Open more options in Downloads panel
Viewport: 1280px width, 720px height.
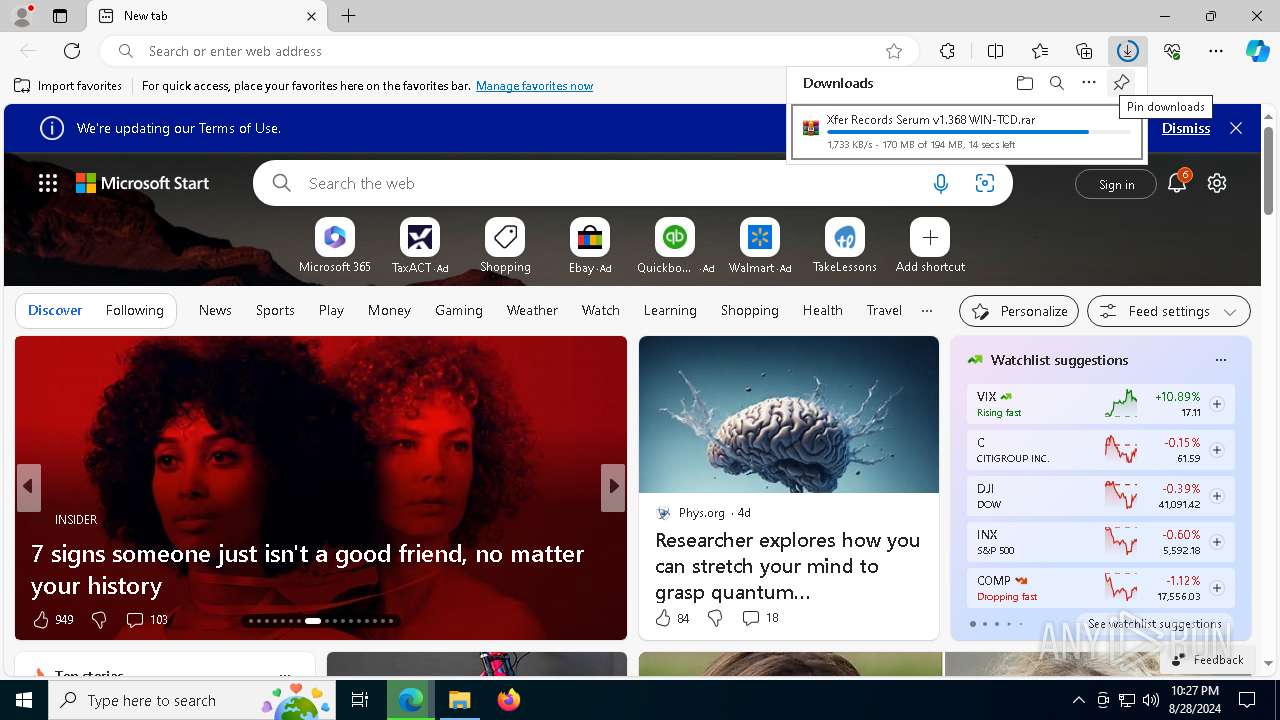pos(1089,83)
